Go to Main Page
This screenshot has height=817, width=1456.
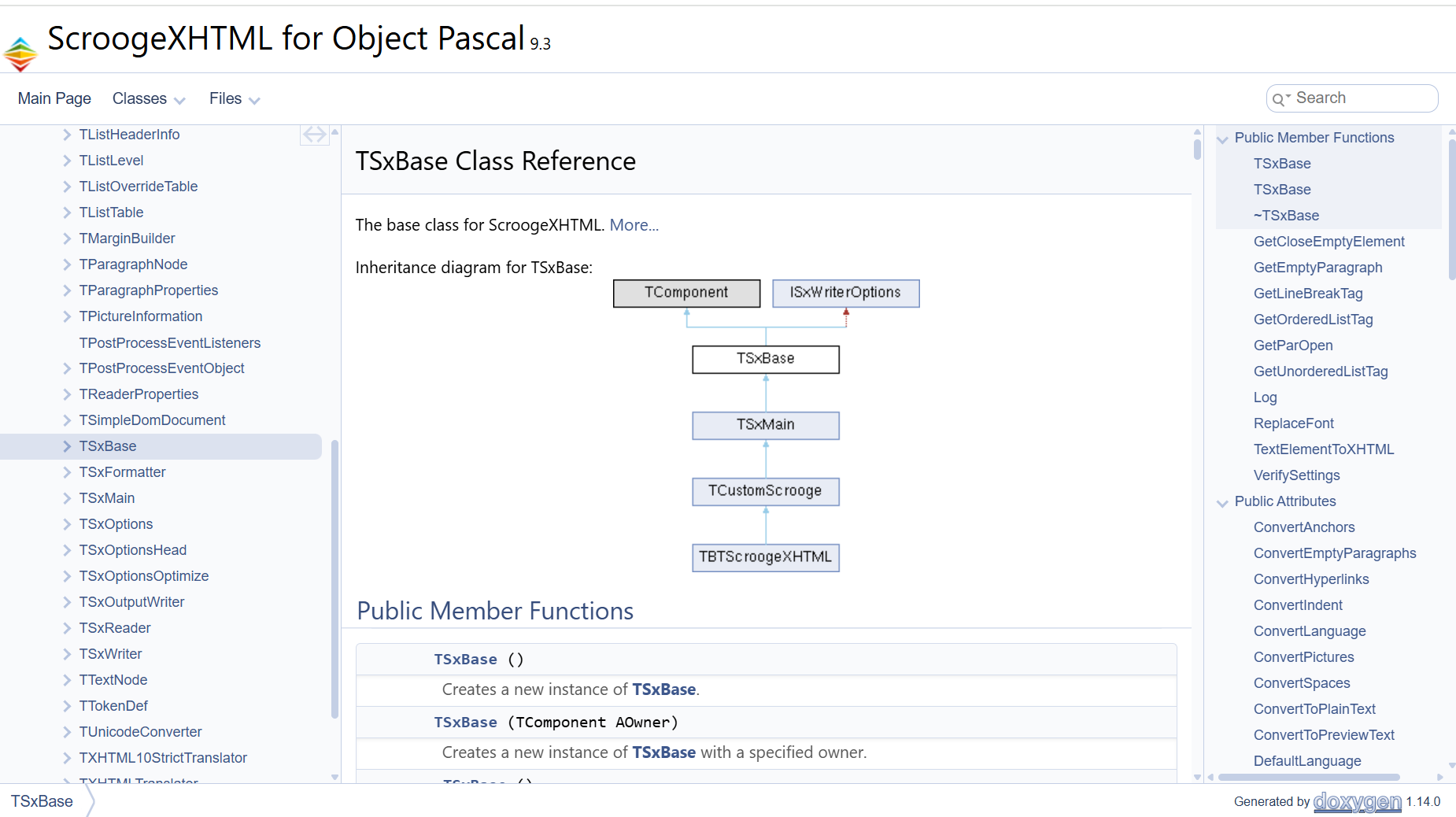[54, 99]
